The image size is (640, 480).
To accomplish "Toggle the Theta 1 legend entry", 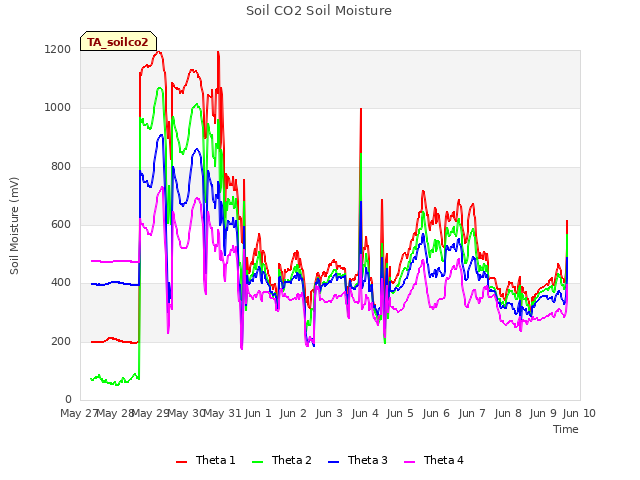I will point(206,460).
